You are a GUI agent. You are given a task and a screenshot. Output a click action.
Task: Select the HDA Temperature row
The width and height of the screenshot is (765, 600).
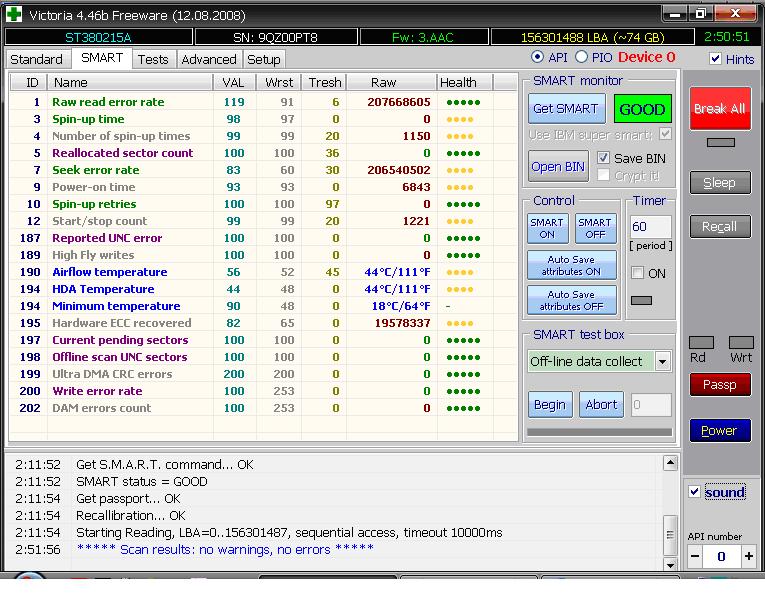263,289
